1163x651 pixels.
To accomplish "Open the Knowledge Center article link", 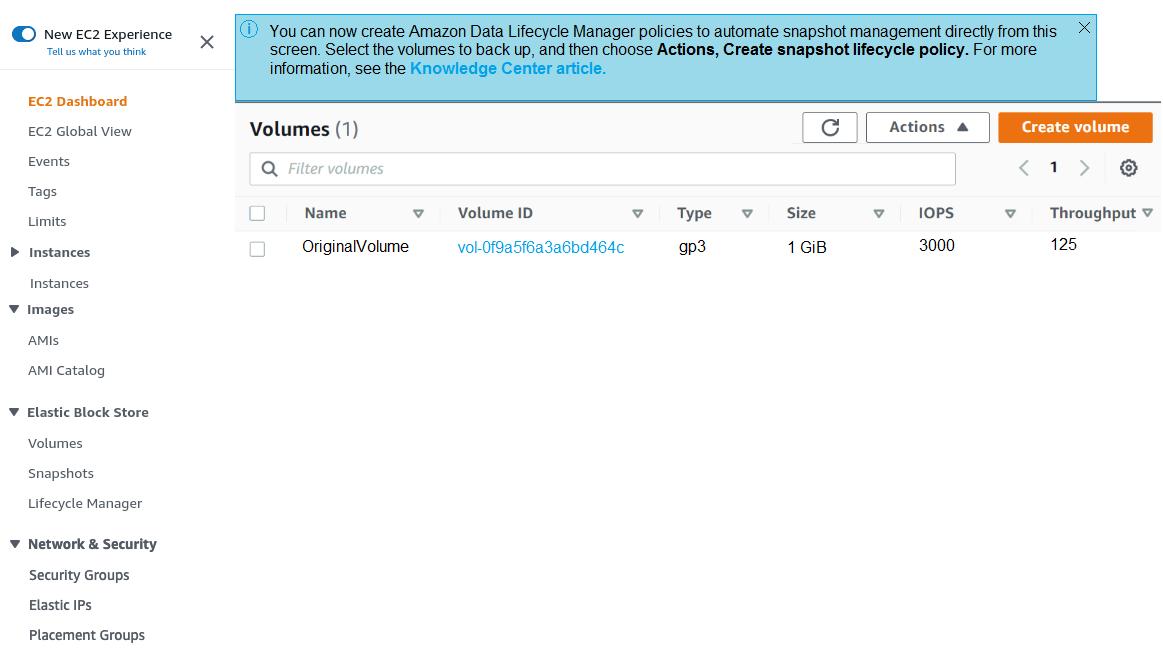I will pyautogui.click(x=507, y=69).
